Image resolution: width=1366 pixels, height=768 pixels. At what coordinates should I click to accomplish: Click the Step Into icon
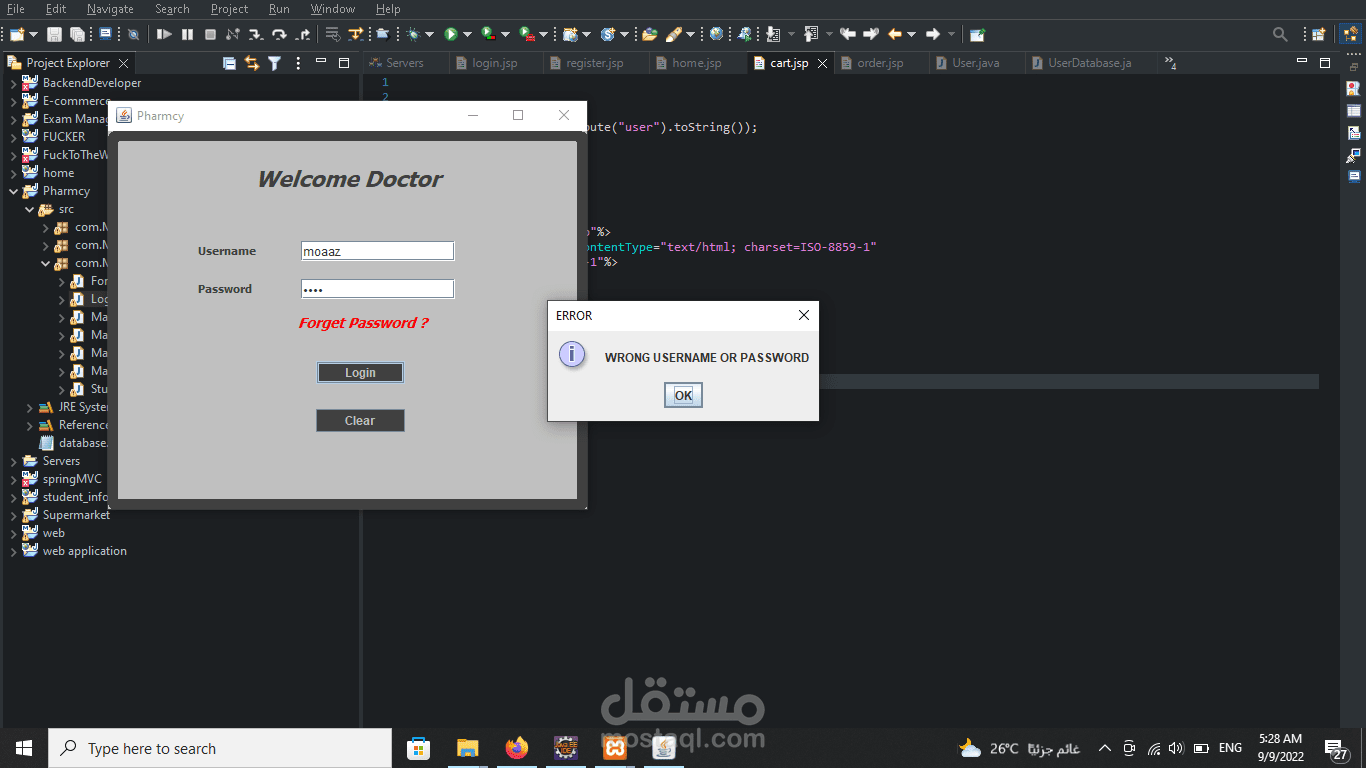(x=256, y=34)
